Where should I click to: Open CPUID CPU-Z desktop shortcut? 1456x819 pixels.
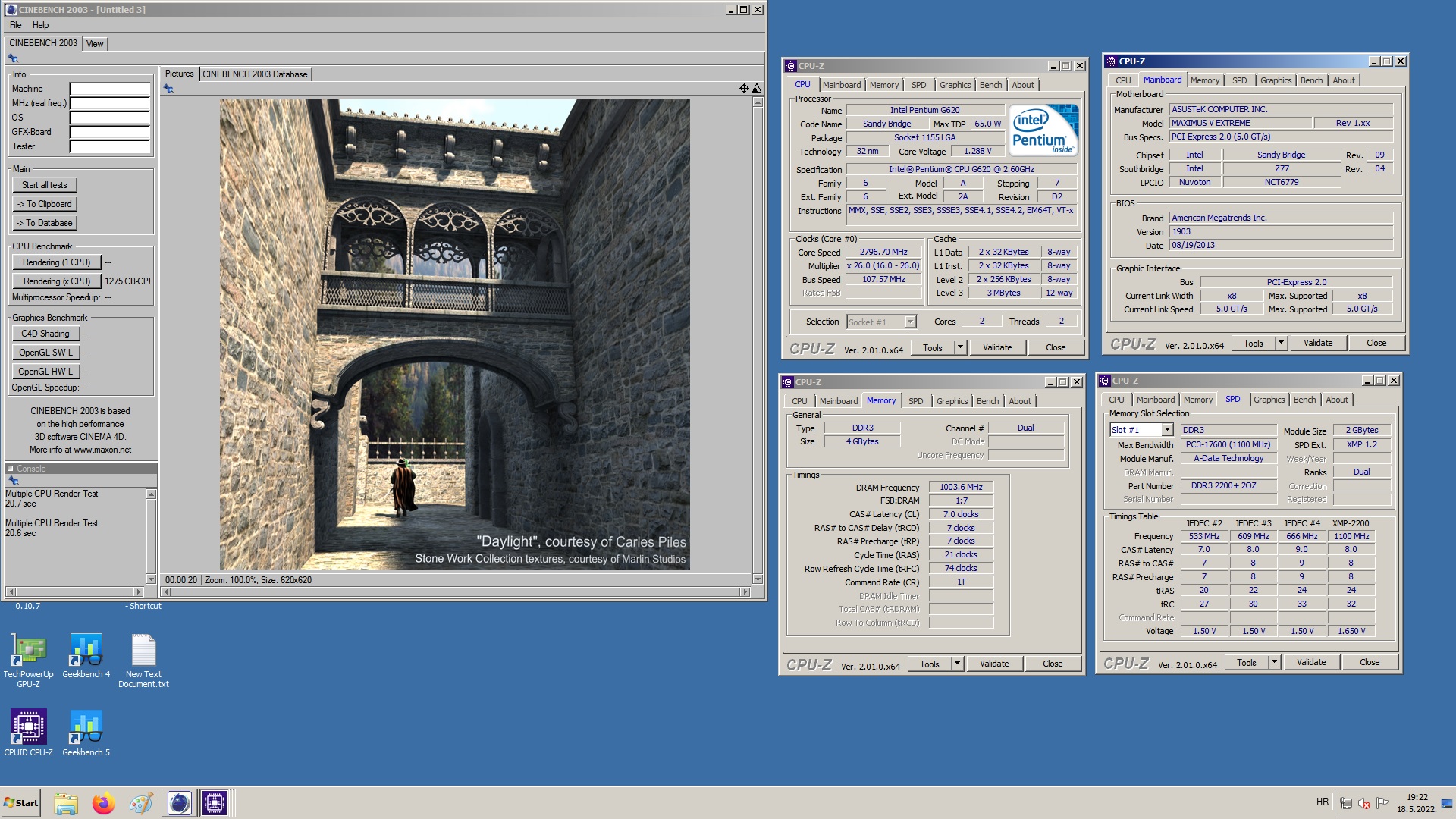point(28,733)
